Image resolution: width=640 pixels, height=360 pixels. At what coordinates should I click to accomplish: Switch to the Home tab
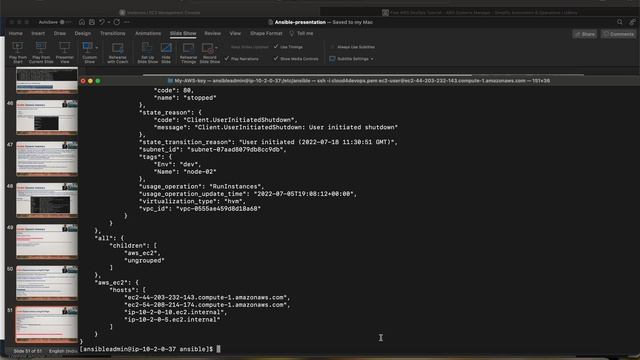pos(16,33)
